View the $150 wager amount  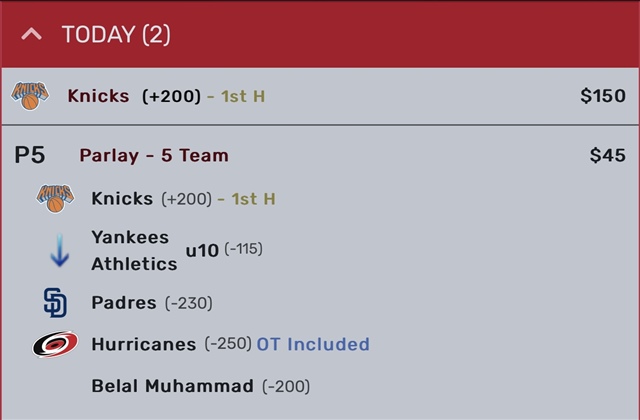coord(603,96)
